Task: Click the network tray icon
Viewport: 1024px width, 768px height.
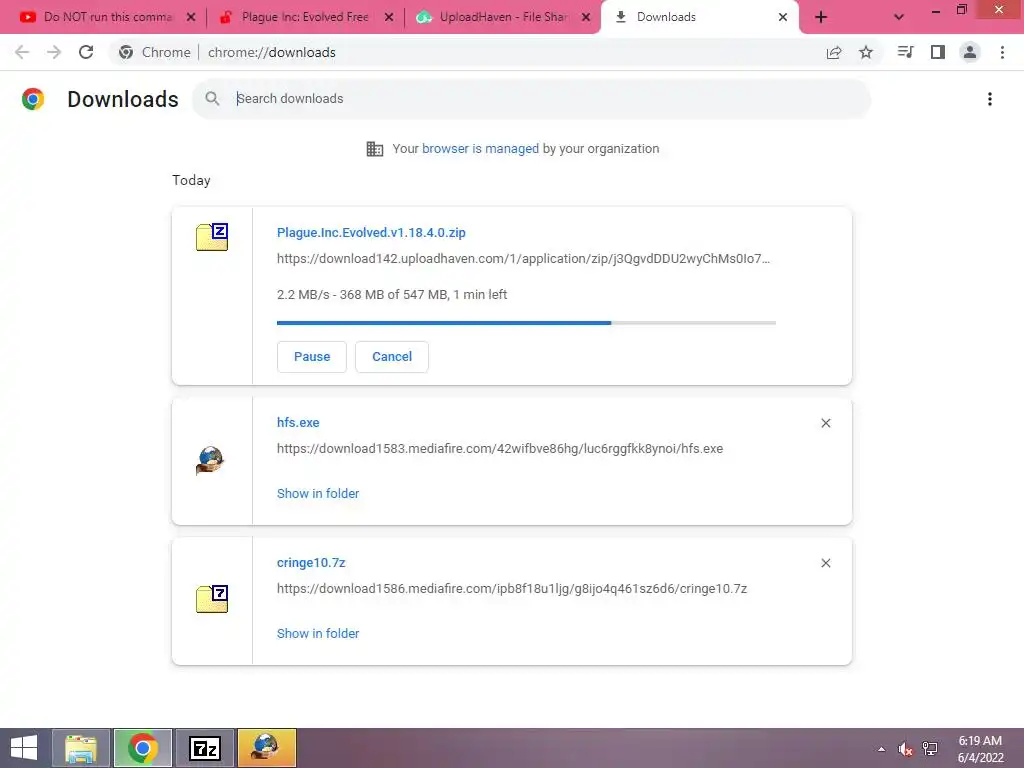Action: 930,749
